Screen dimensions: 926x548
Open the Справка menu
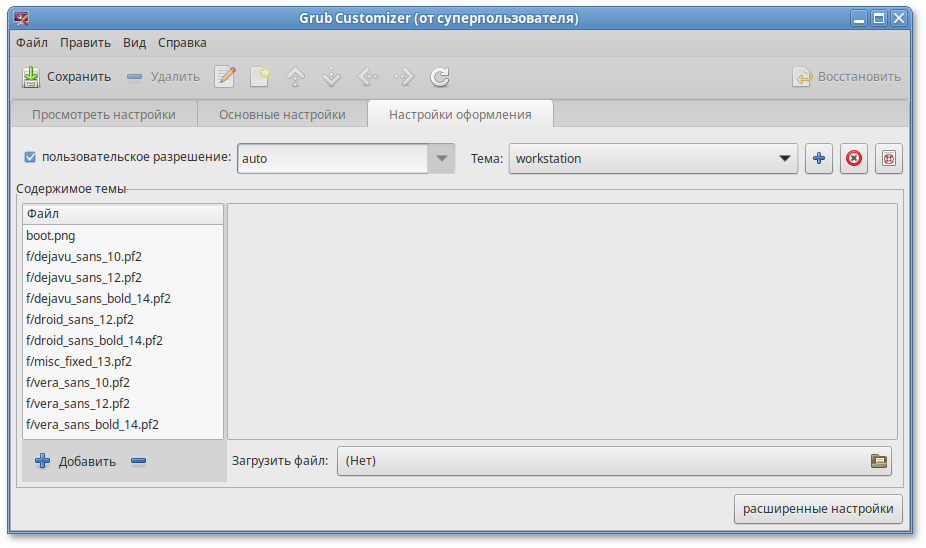click(x=182, y=43)
